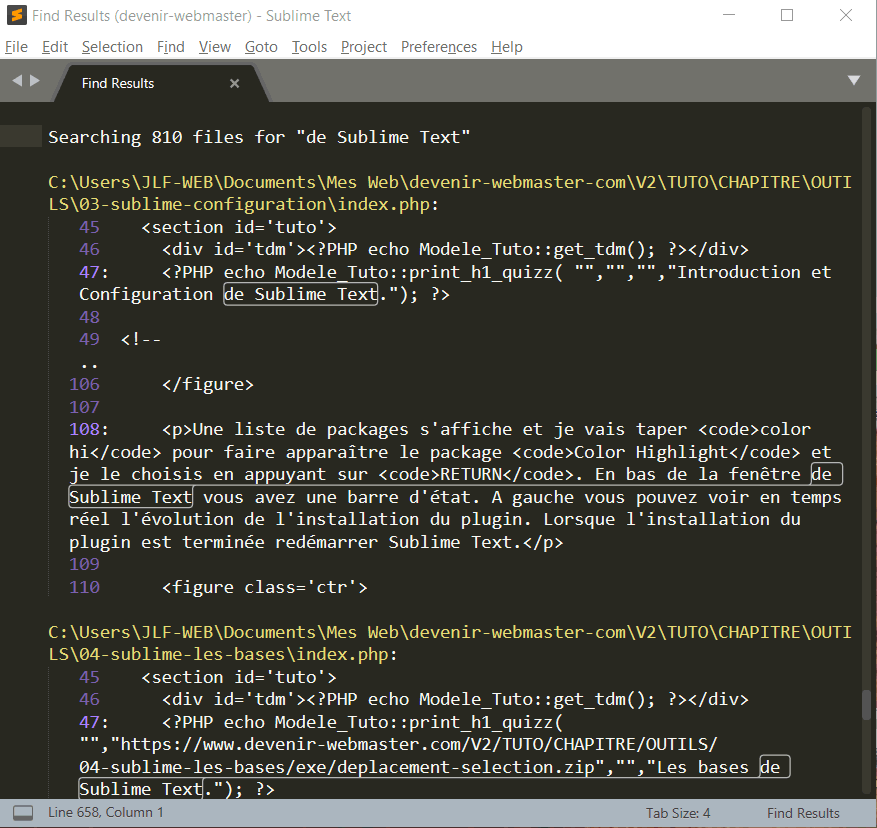Click highlighted "de Sublime Text" after Configuration
The image size is (877, 828).
[x=301, y=294]
